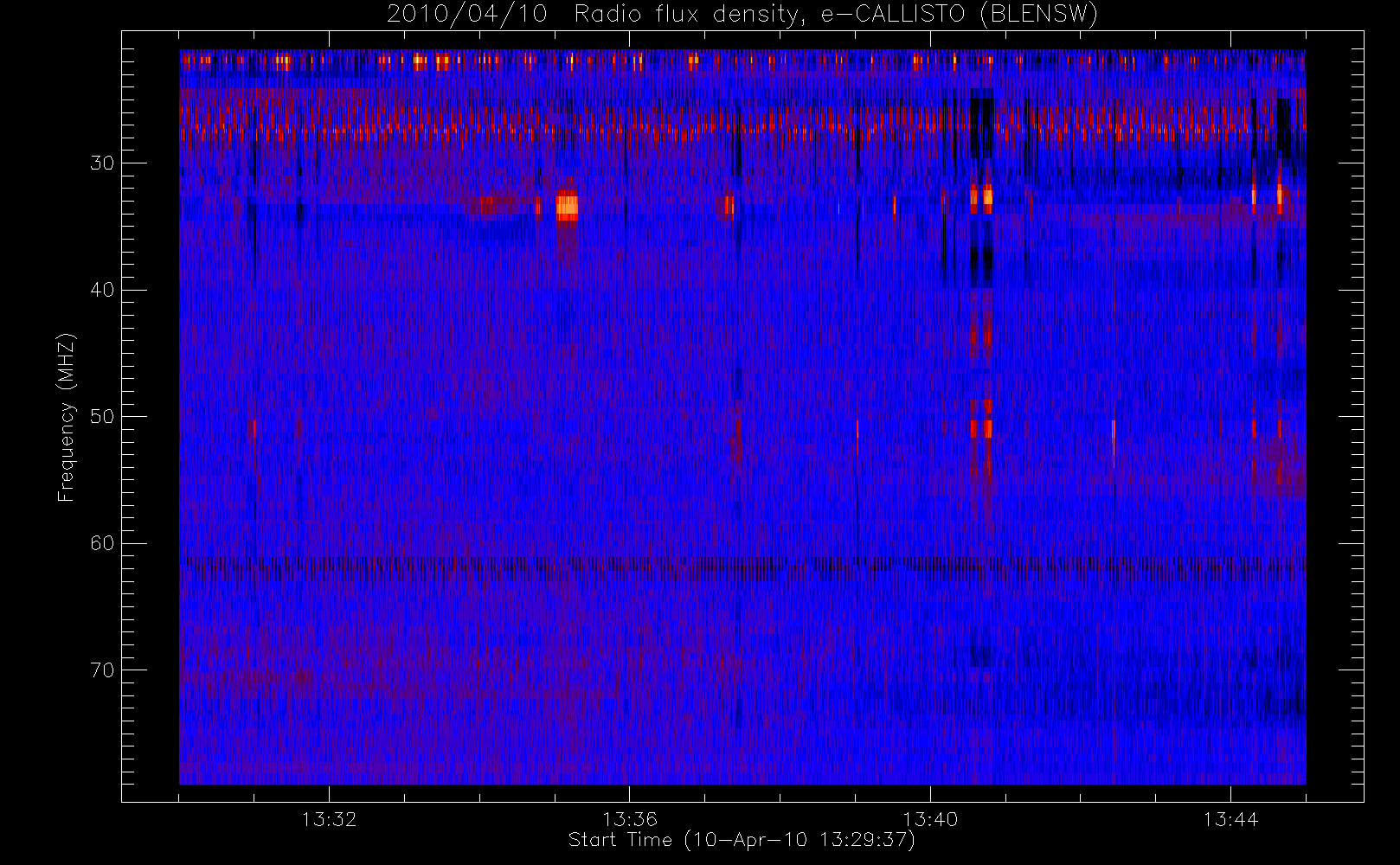This screenshot has width=1400, height=865.
Task: Click the 13:44 time tick label
Action: [1230, 819]
